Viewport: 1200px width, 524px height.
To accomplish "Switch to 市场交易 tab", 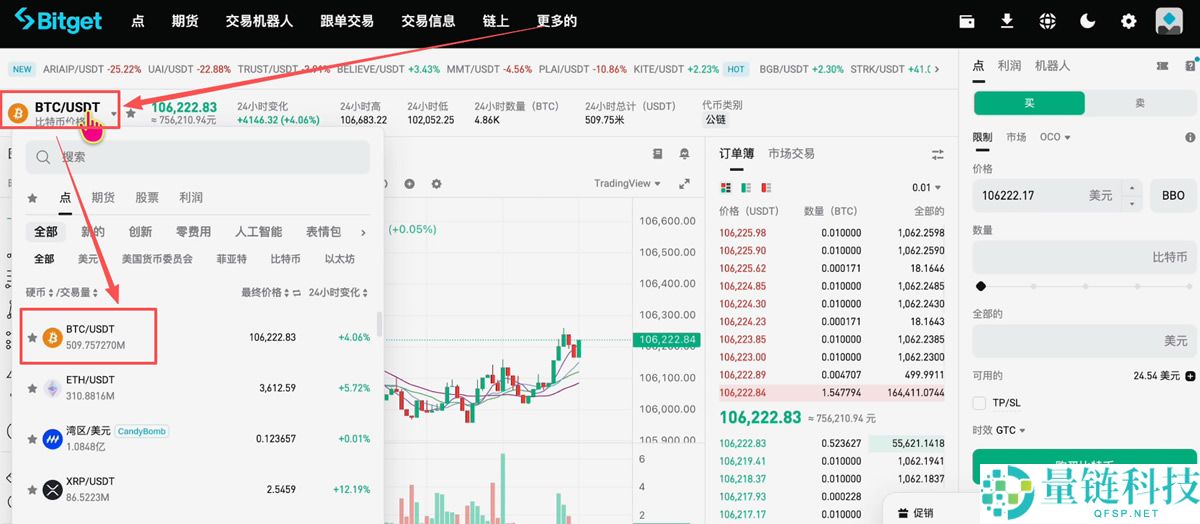I will 791,154.
